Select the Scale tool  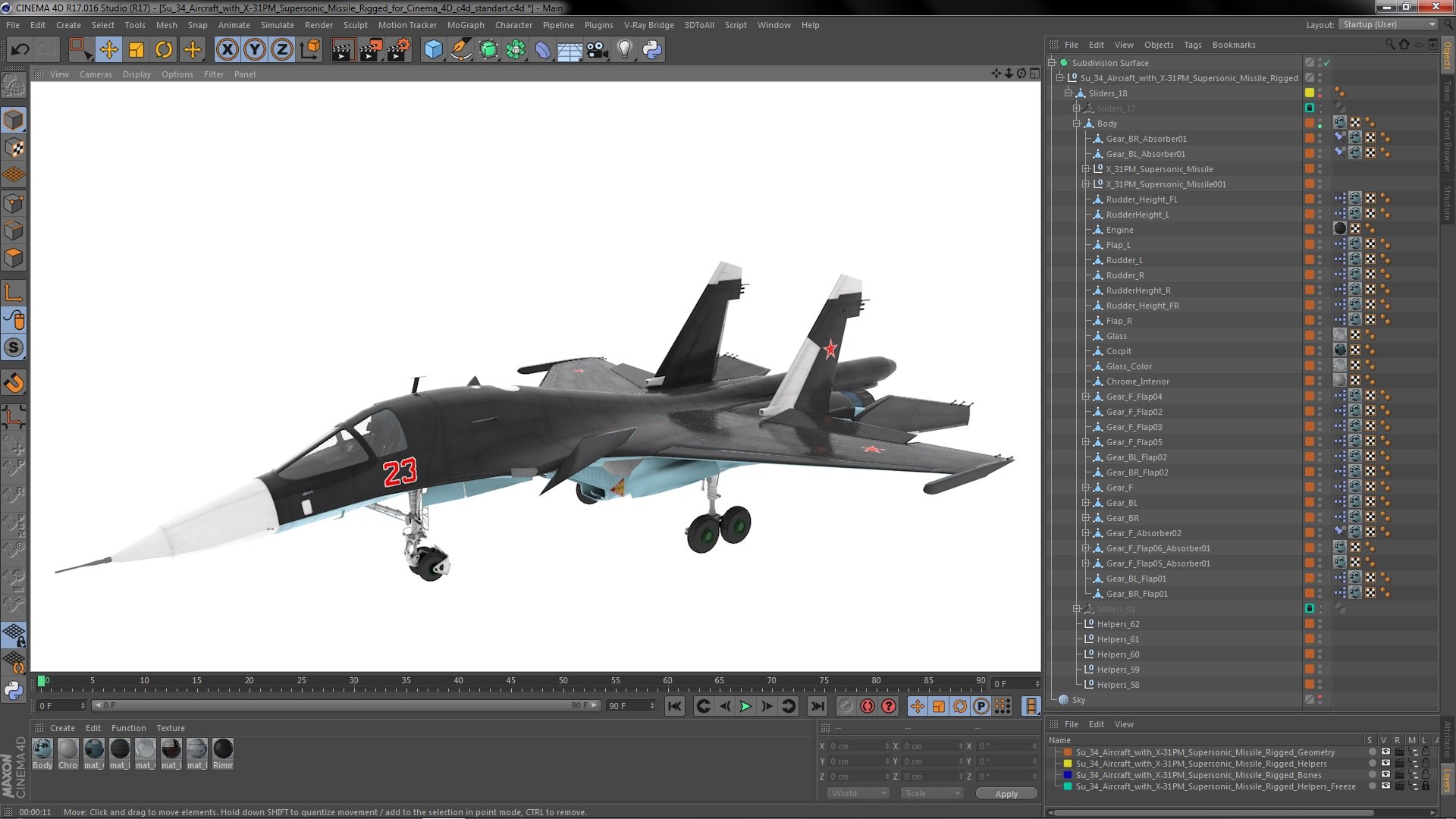tap(136, 50)
